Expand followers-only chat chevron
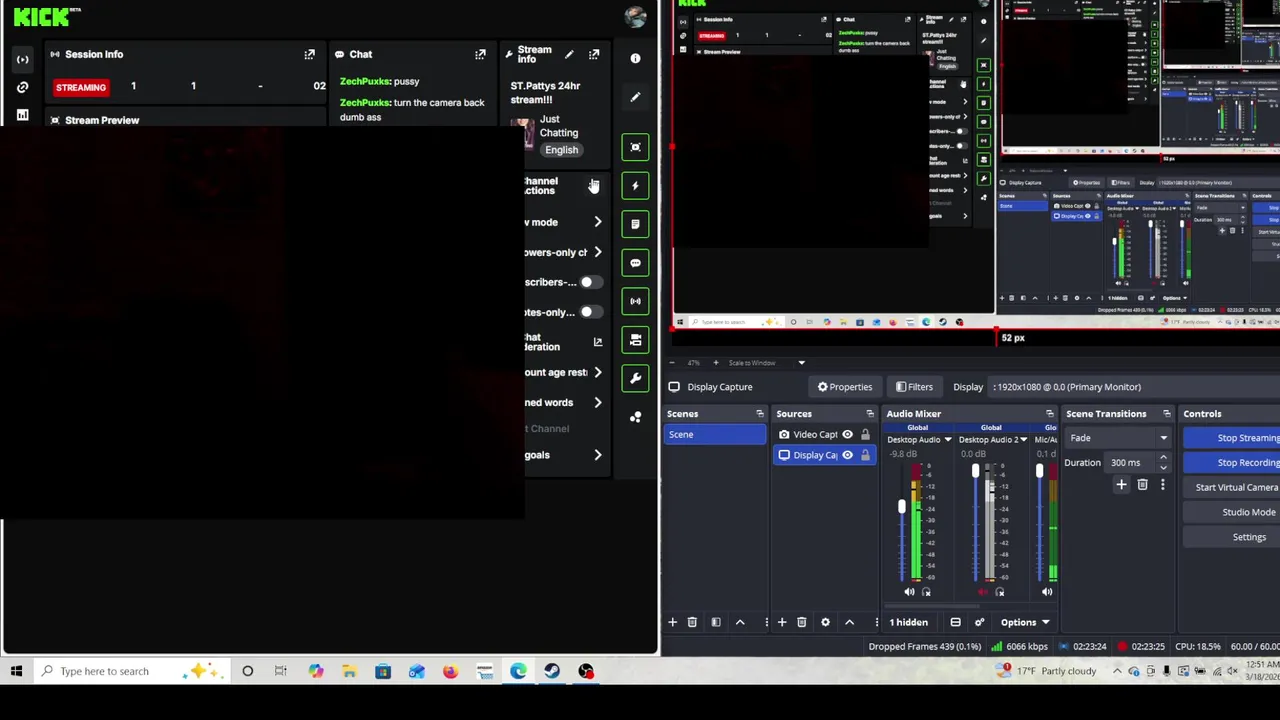 pos(597,252)
